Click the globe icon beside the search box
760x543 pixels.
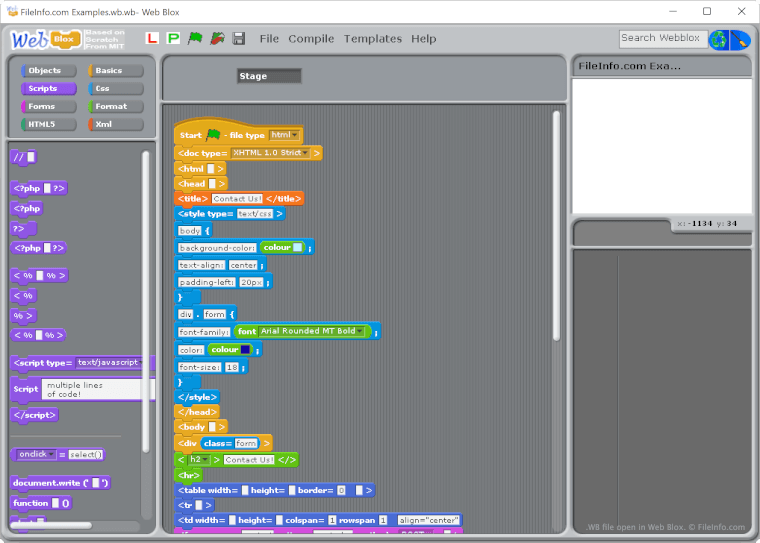point(719,39)
